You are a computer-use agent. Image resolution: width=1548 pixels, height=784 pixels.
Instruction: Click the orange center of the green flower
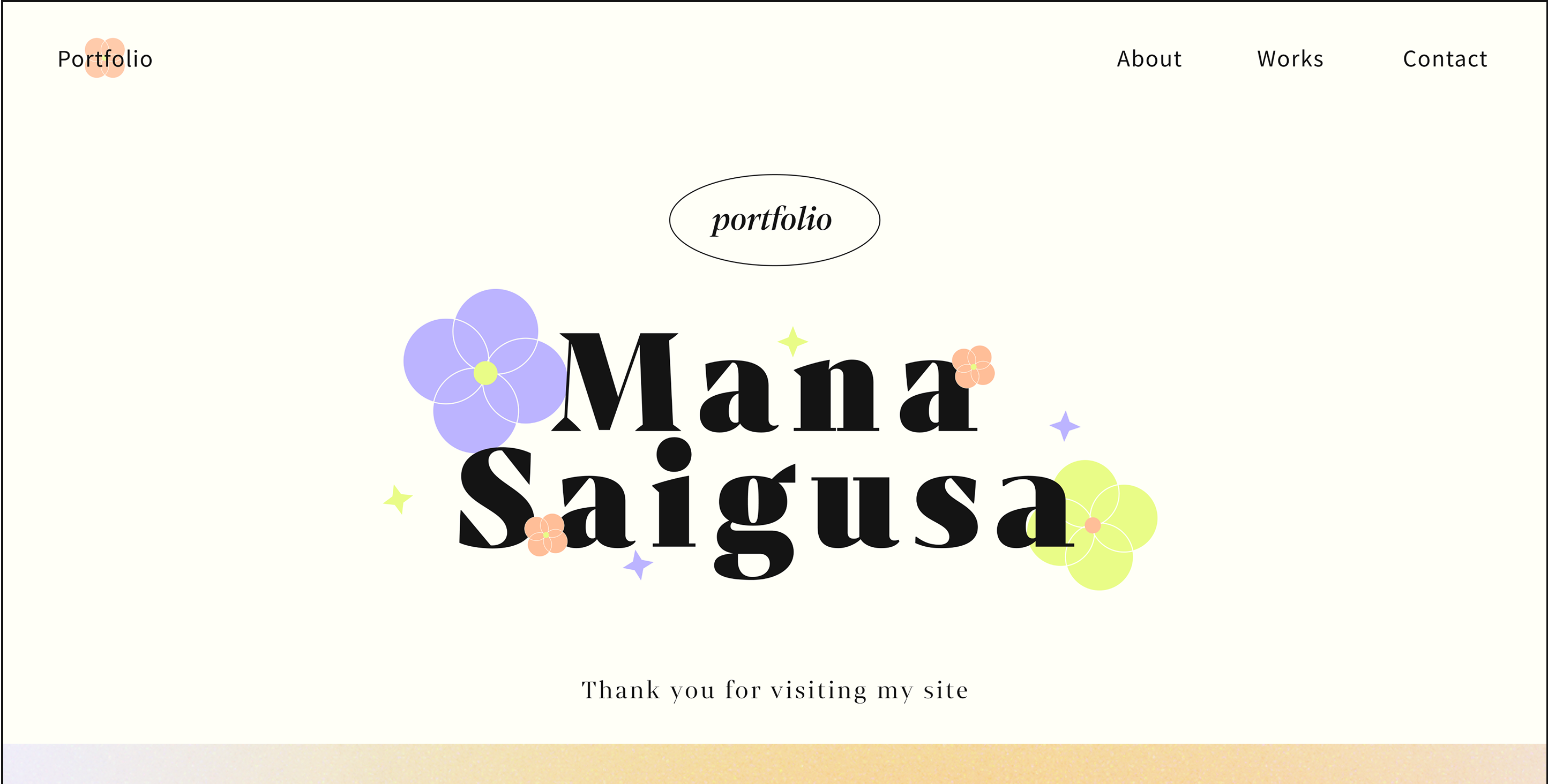[x=1093, y=525]
